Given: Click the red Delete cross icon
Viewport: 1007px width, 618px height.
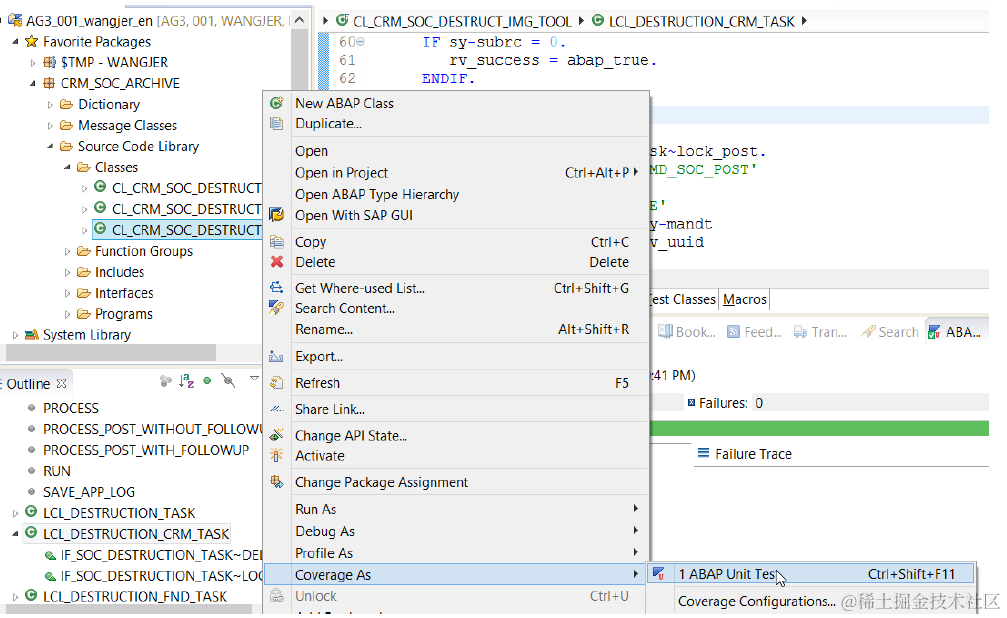Looking at the screenshot, I should [x=277, y=261].
